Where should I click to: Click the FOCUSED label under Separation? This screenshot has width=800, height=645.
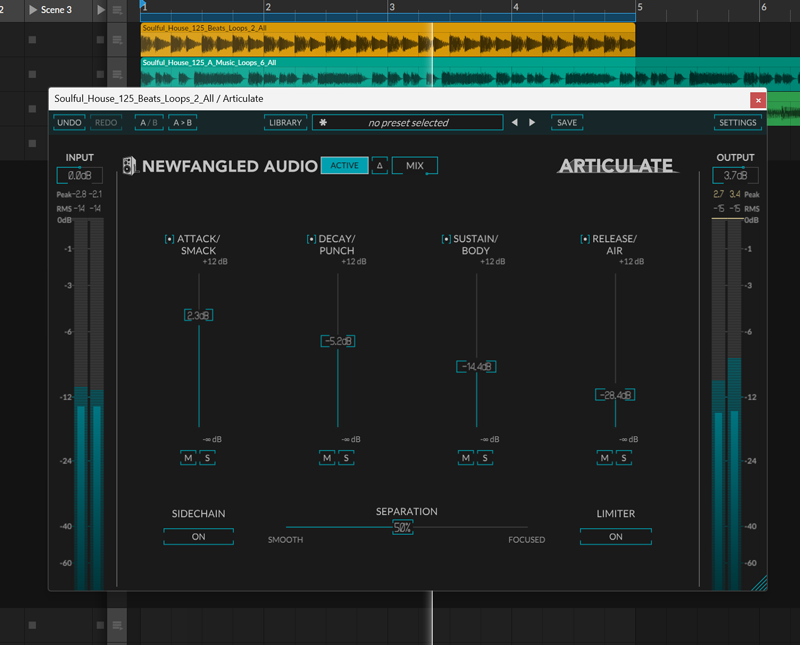click(527, 540)
